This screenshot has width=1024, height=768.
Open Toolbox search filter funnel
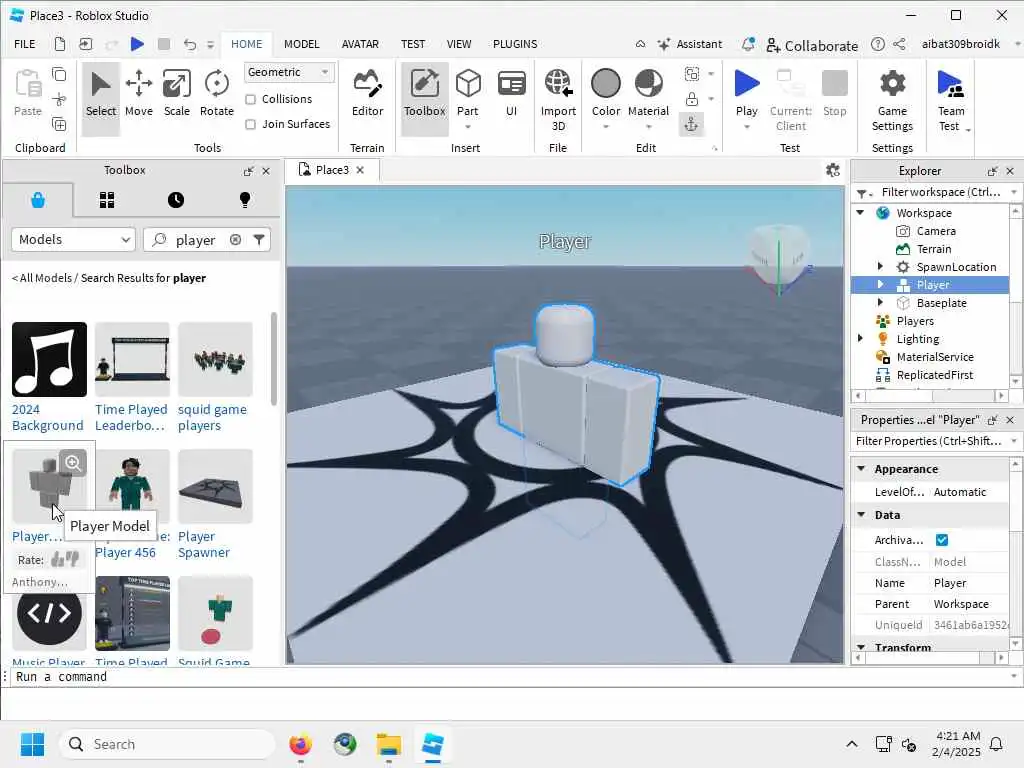pos(259,240)
